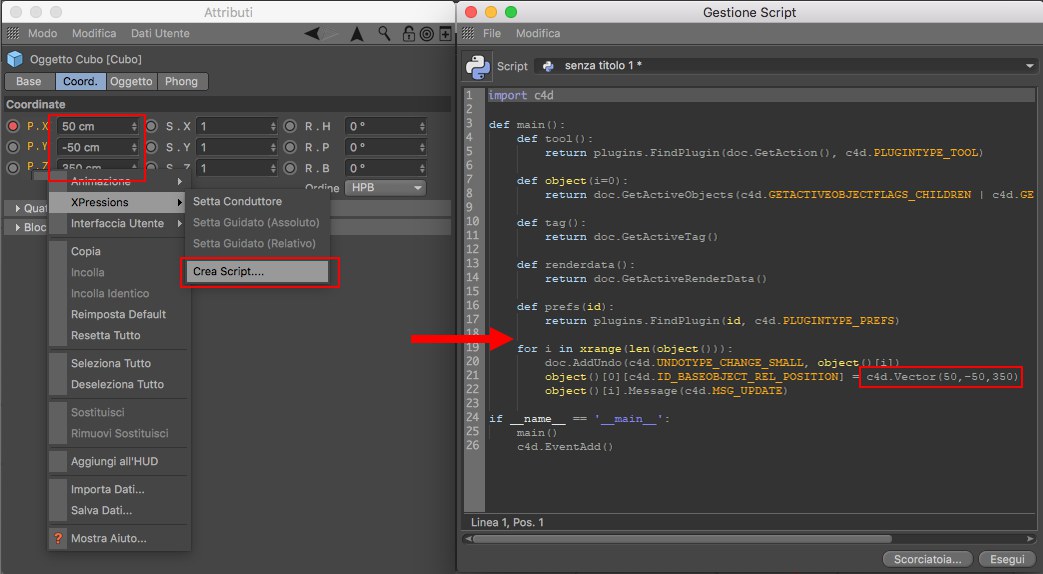The image size is (1043, 574).
Task: Click the grip handle icon in Attributi menu bar
Action: 13,33
